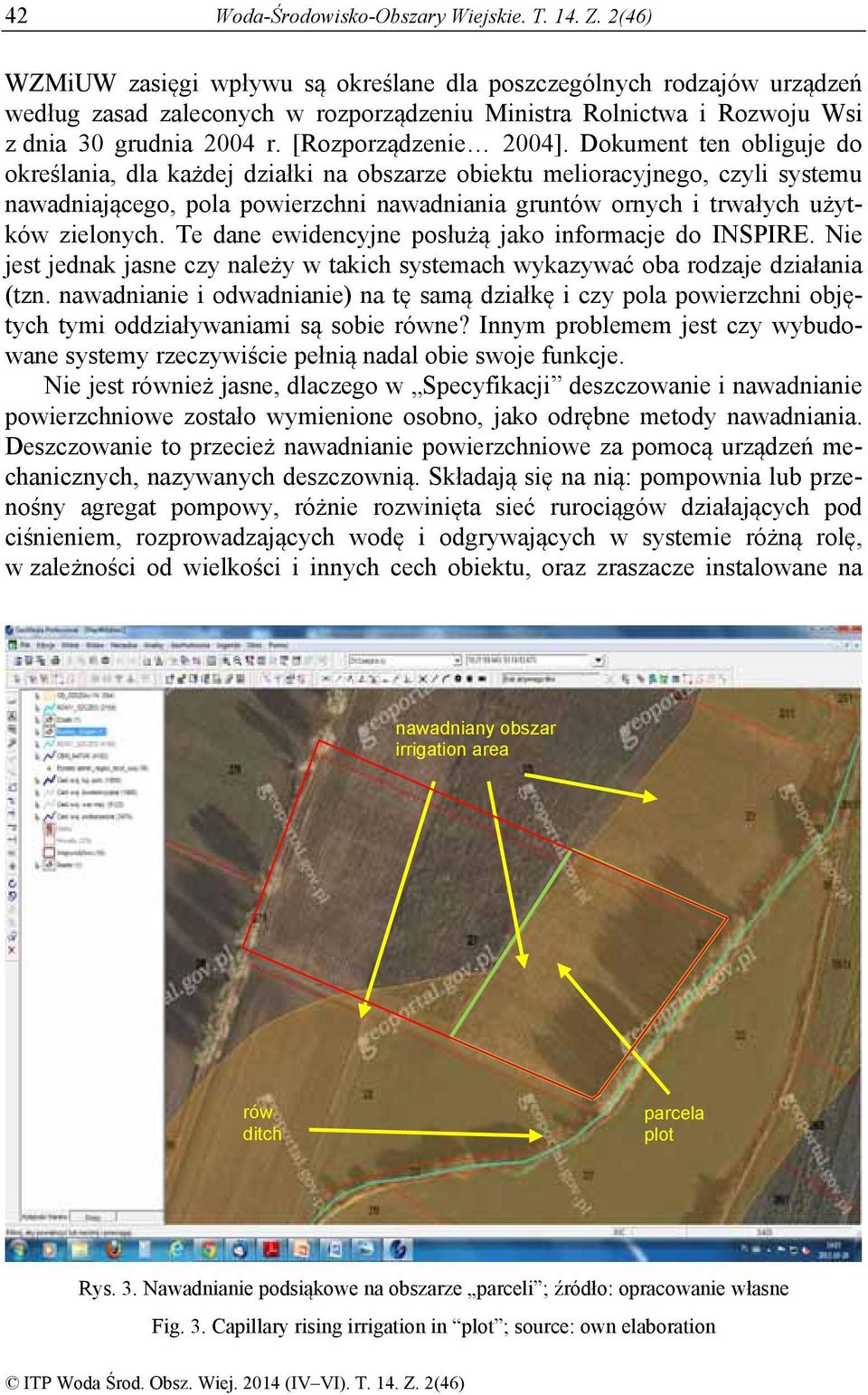The height and width of the screenshot is (1395, 868).
Task: Open the Widok menu
Action: (71, 645)
